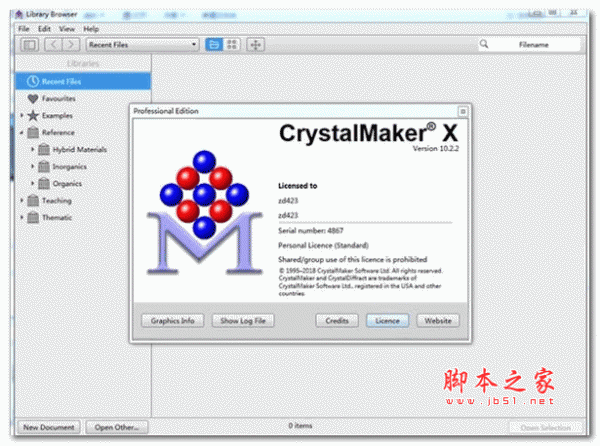The height and width of the screenshot is (446, 600).
Task: Open the Recent Files dropdown
Action: tap(142, 45)
